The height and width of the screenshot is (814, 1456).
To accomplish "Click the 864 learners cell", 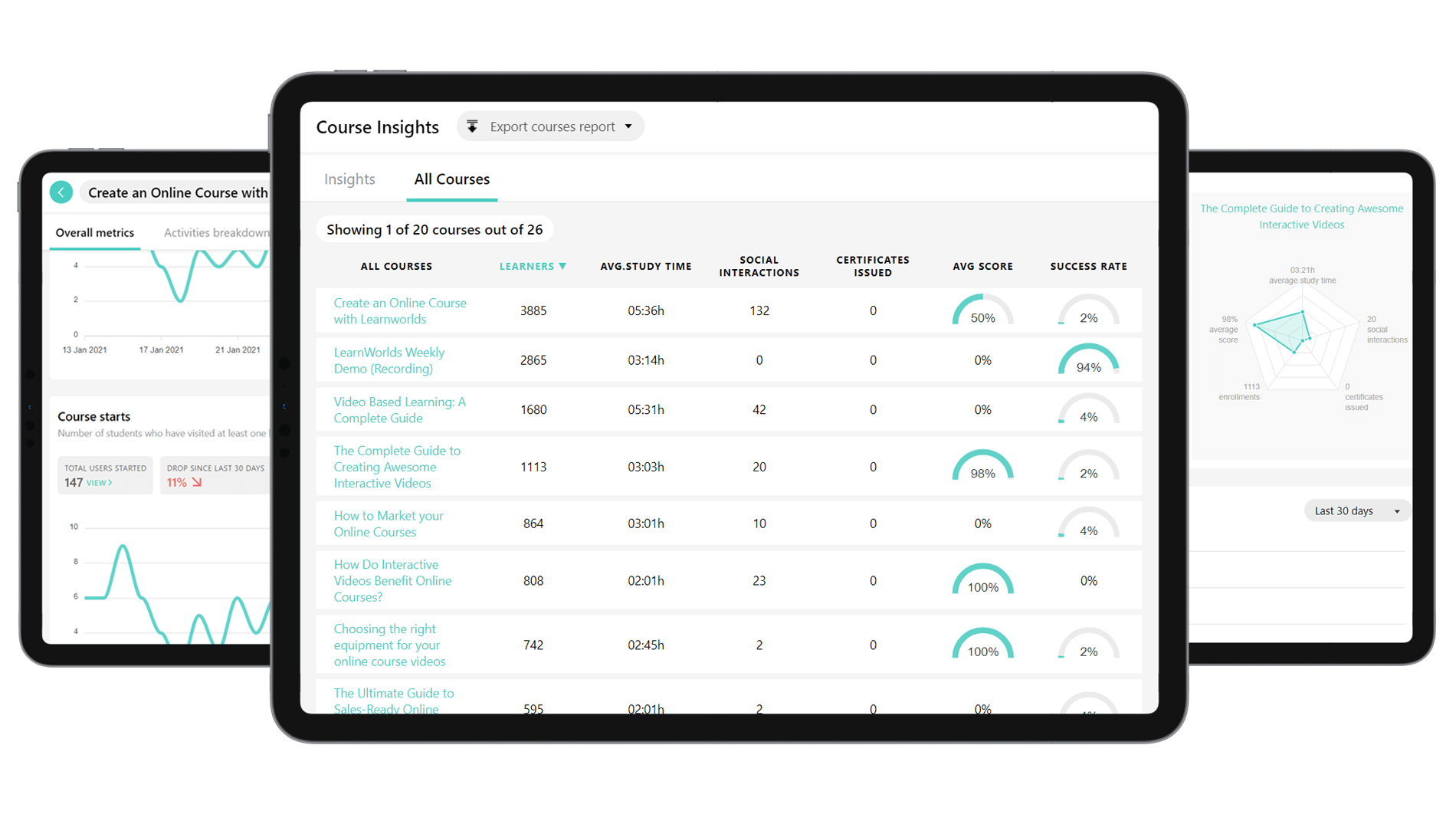I will [533, 524].
